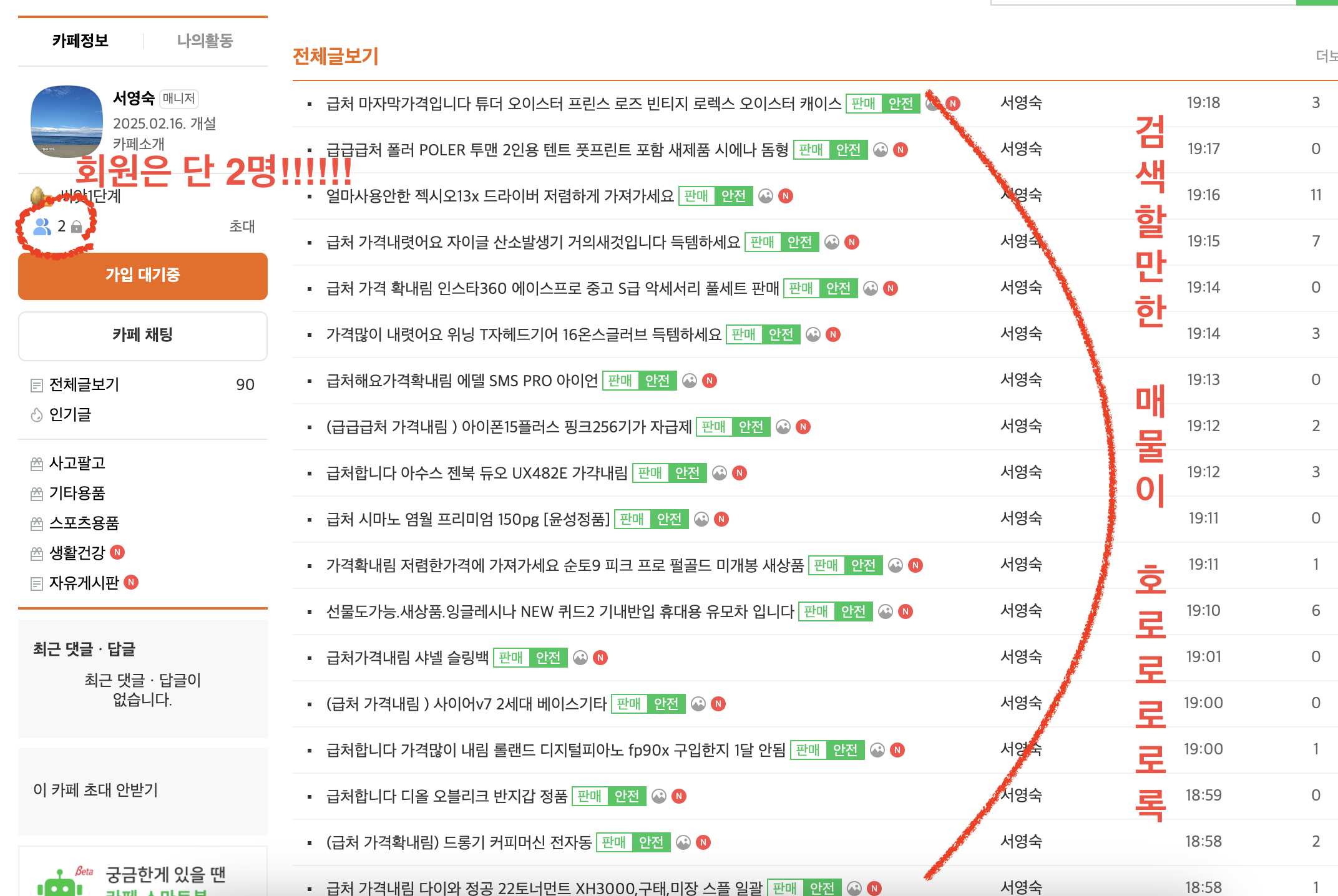
Task: Click the 안전 badge on 드롱기 커피머신 post
Action: 652,842
